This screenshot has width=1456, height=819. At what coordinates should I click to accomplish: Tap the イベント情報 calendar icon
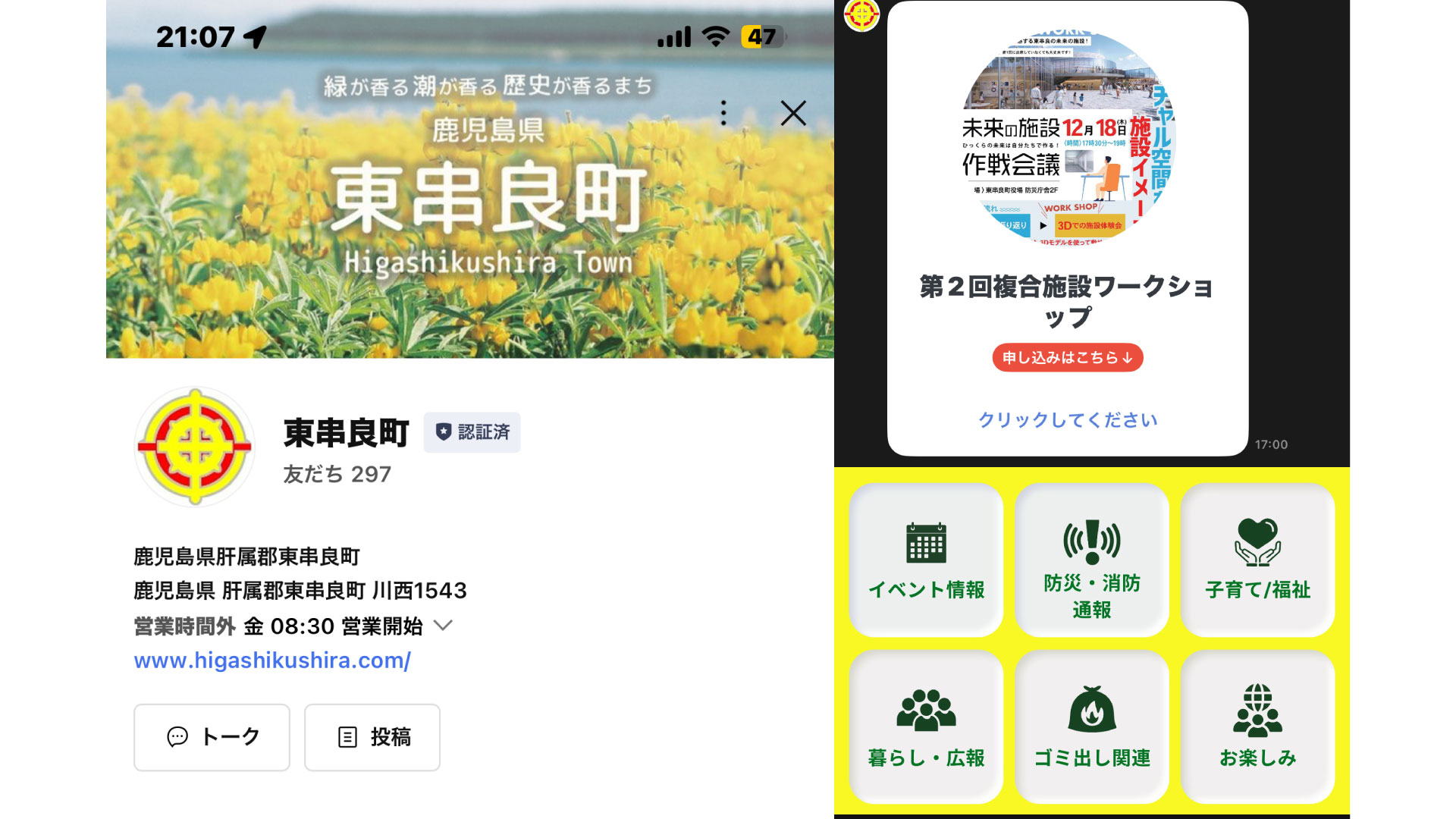tap(926, 543)
